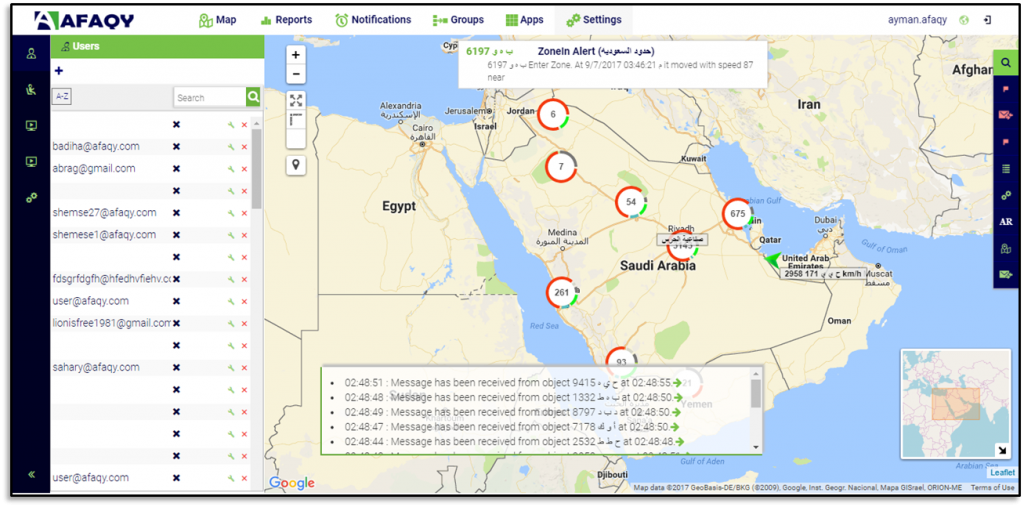Open the list icon in right sidebar
The image size is (1024, 507).
point(1006,169)
